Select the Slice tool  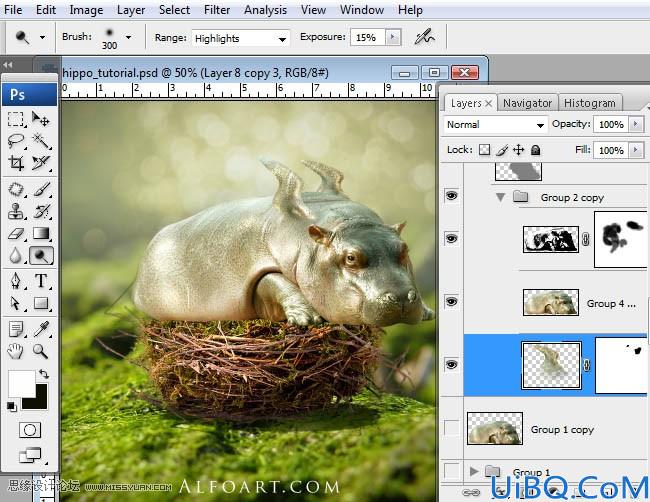(41, 163)
